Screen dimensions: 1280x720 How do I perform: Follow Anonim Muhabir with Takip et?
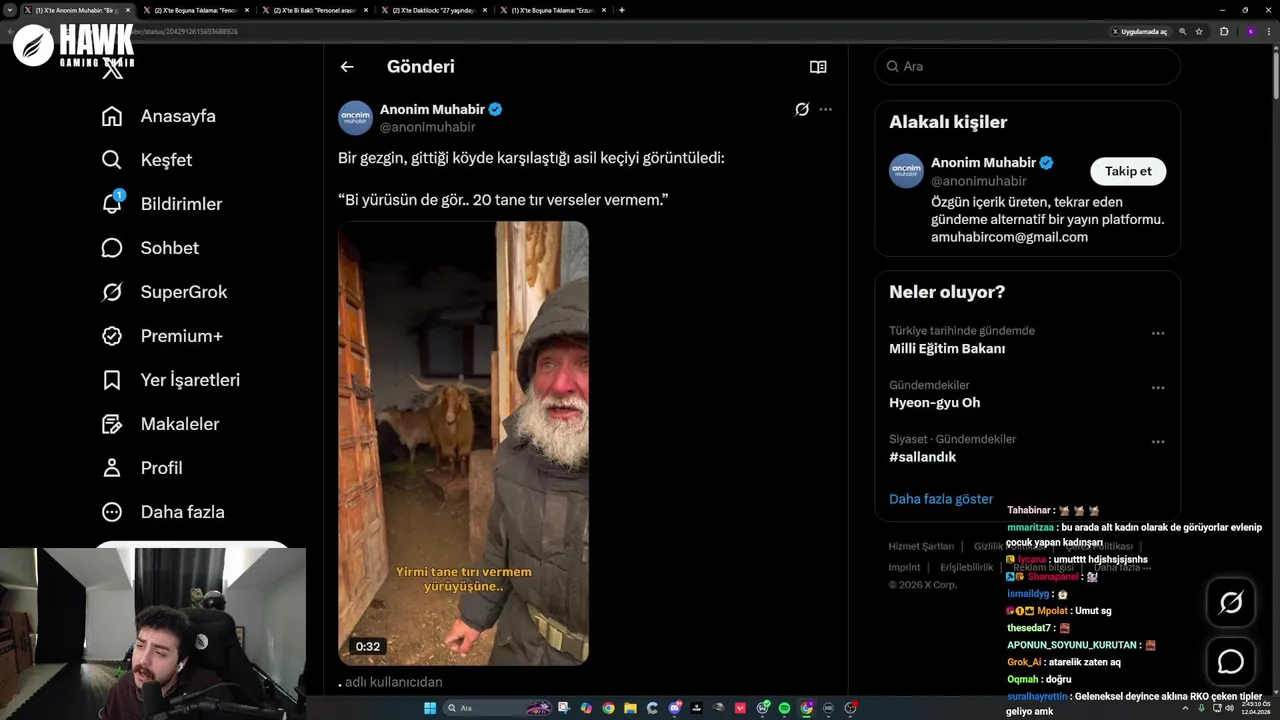point(1128,171)
